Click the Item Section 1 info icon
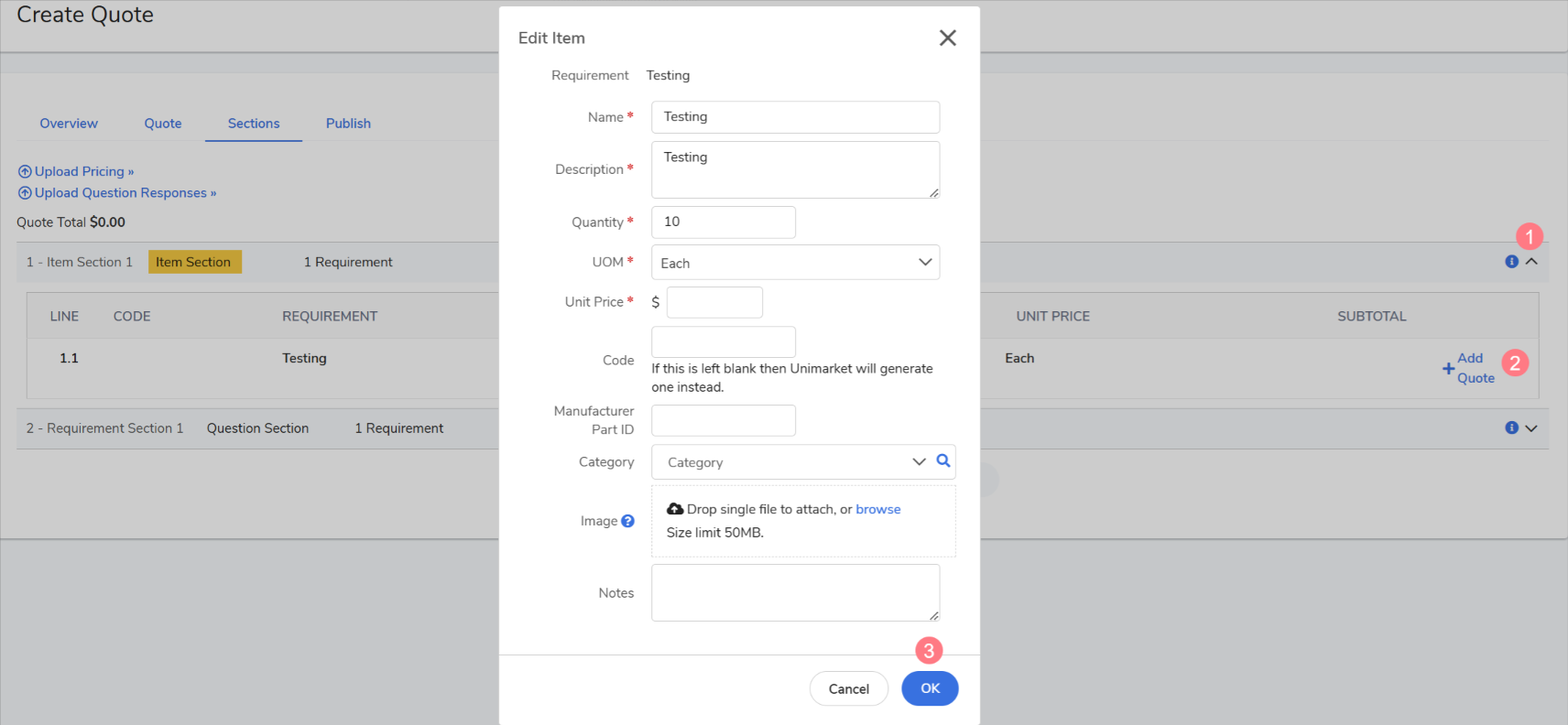This screenshot has height=725, width=1568. pyautogui.click(x=1511, y=262)
